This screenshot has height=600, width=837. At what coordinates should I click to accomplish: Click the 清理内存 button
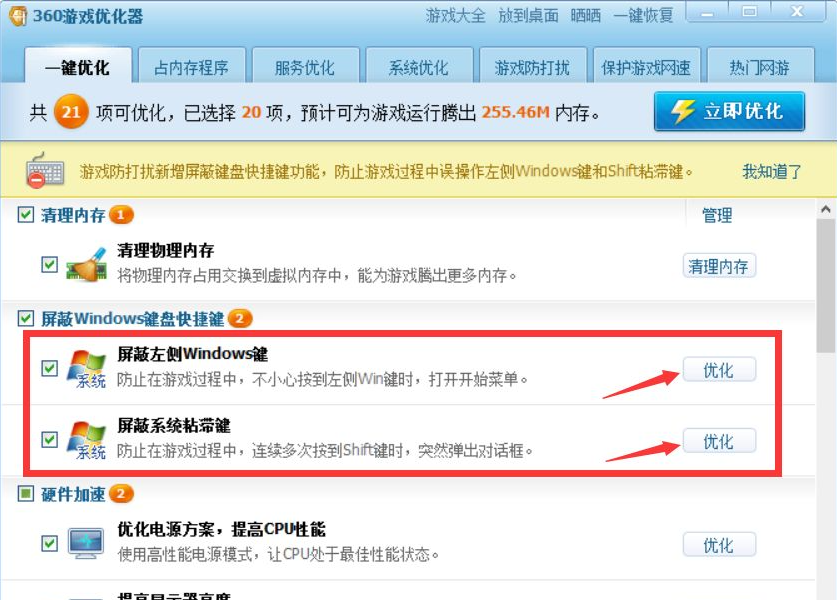coord(719,266)
